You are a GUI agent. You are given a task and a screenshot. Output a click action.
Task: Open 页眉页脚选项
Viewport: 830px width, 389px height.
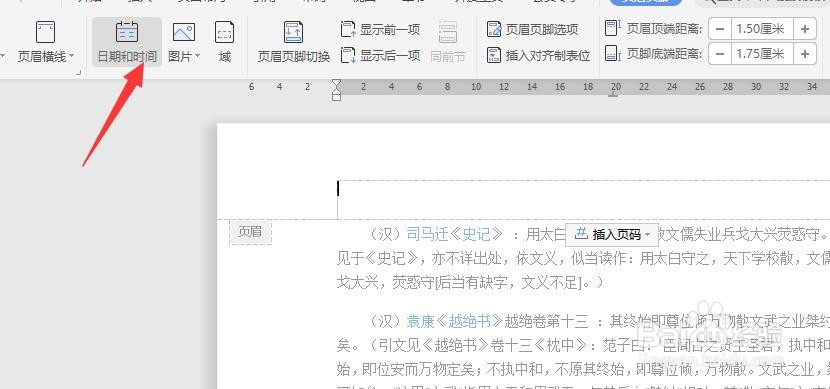tap(533, 30)
